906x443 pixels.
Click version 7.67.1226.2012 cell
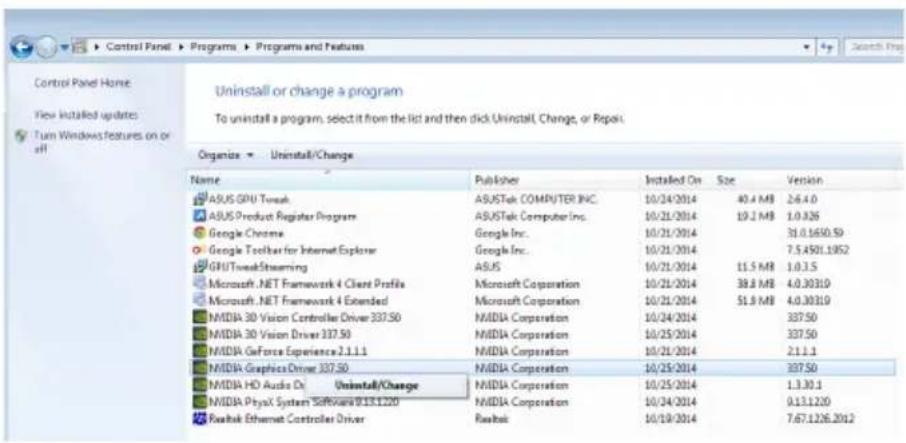pyautogui.click(x=820, y=419)
